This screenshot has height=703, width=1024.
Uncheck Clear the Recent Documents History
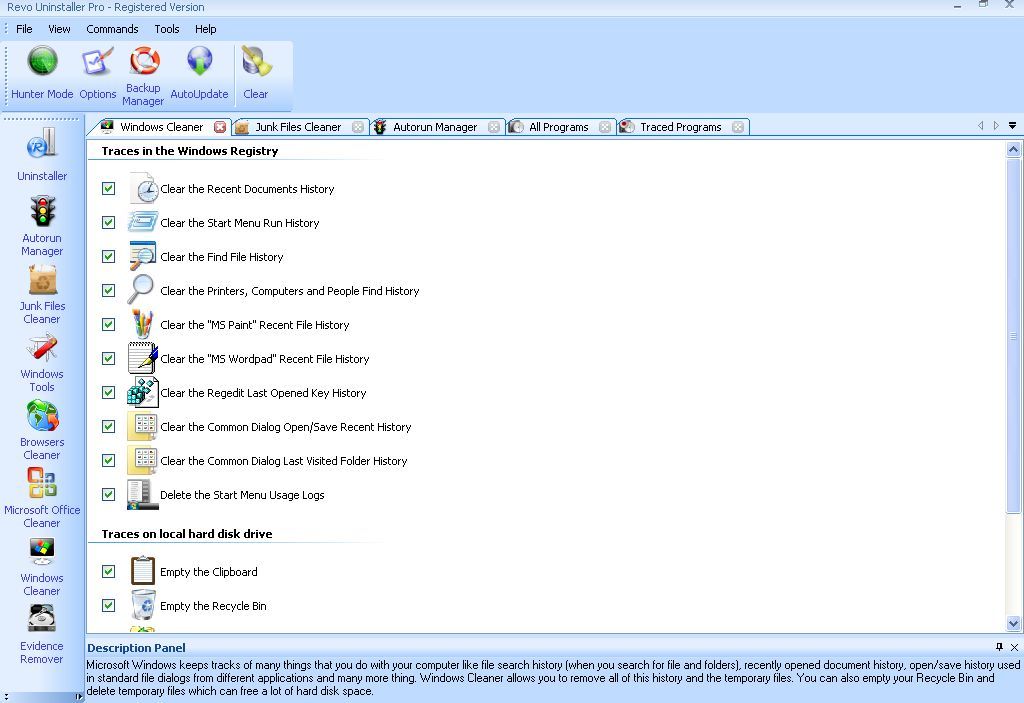pos(108,188)
